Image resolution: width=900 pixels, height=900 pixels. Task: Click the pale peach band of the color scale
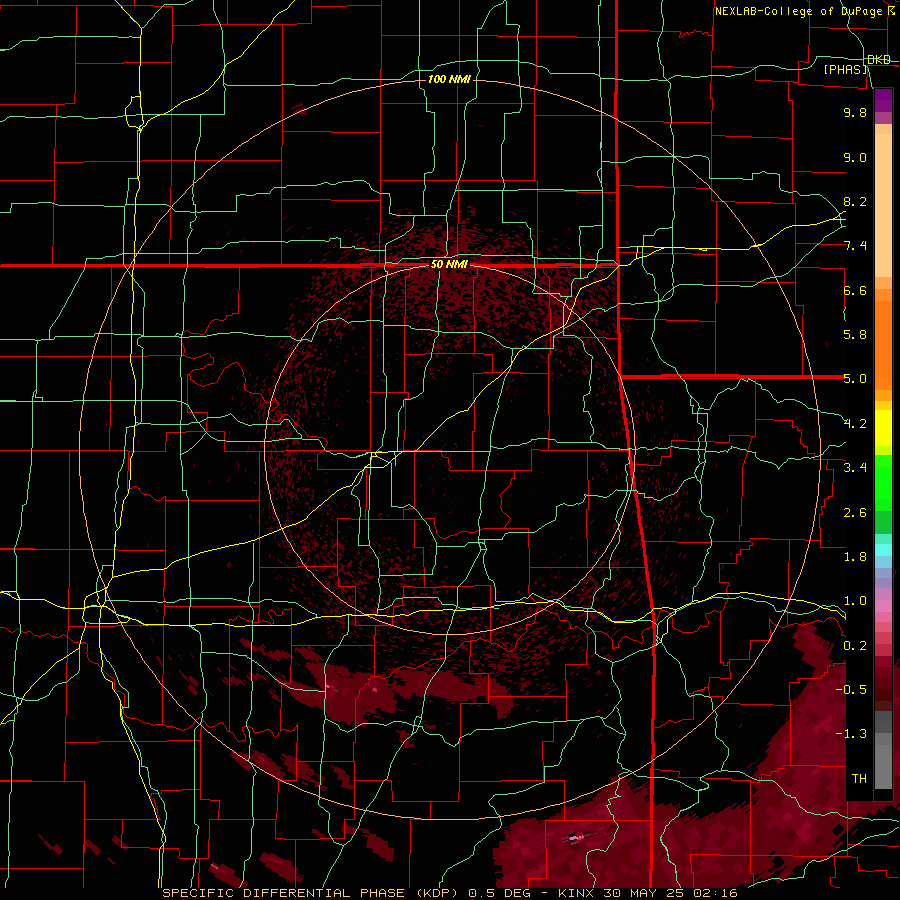883,205
